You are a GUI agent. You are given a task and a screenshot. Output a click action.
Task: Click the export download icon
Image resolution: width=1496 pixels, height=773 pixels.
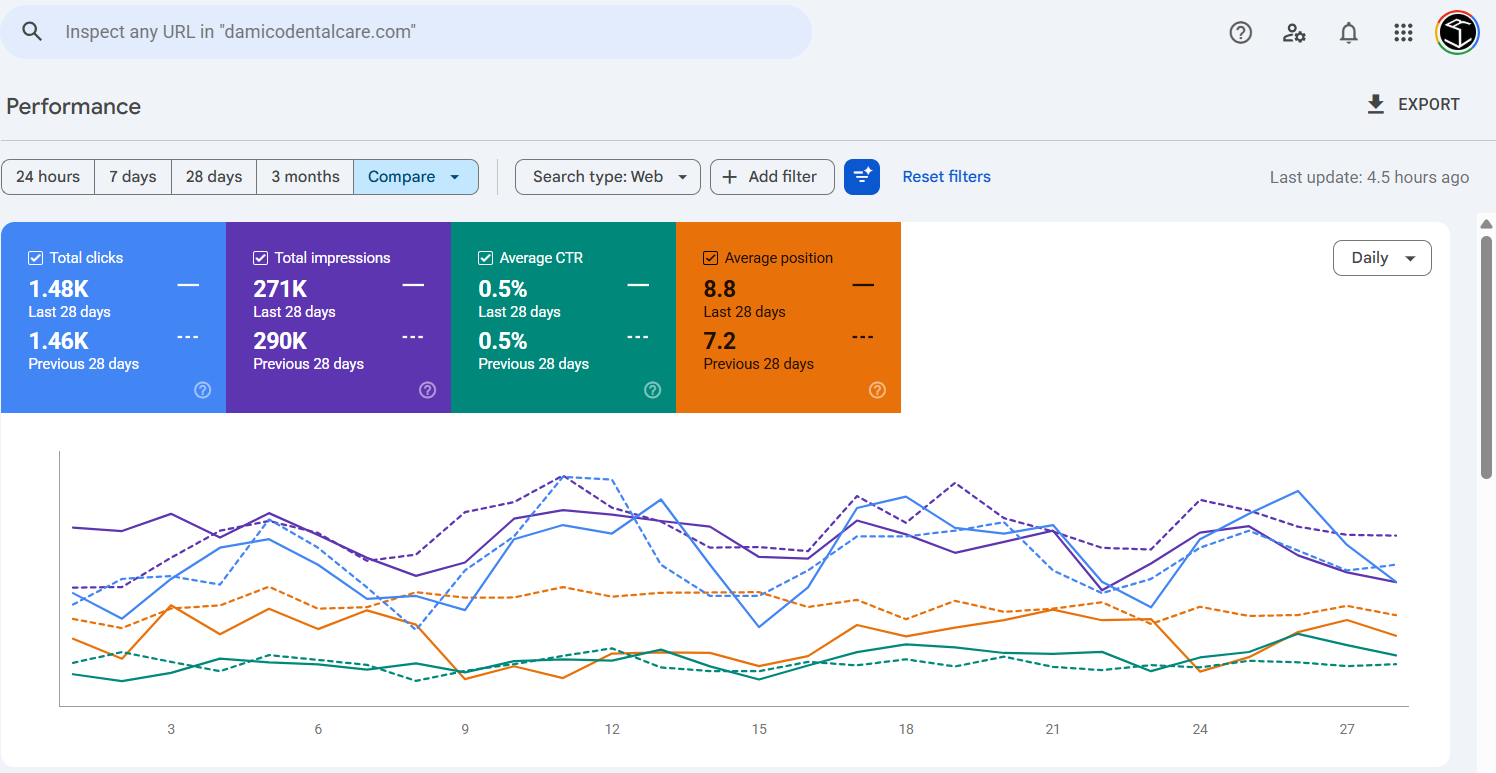pos(1376,104)
